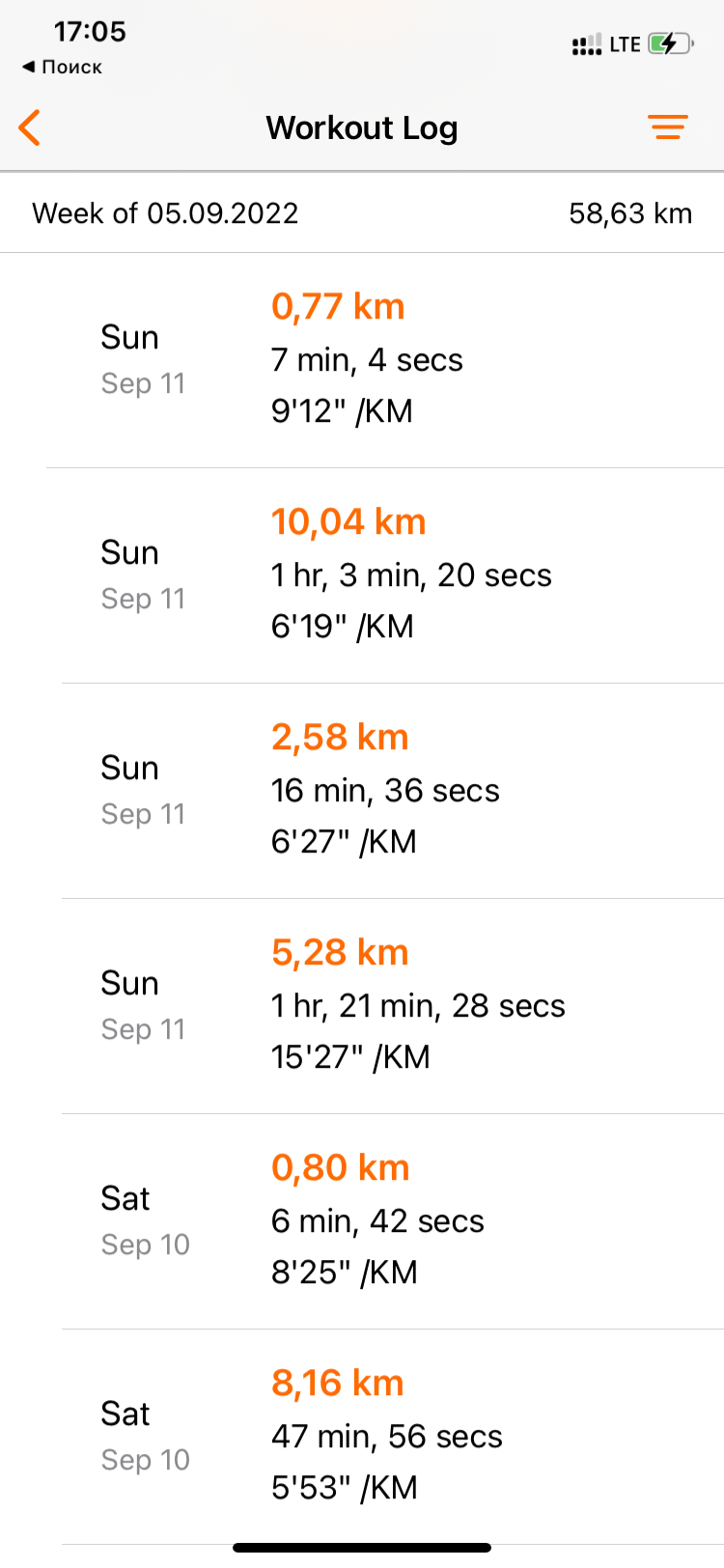
Task: Tap the Week of 05.09.2022 header
Action: (165, 213)
